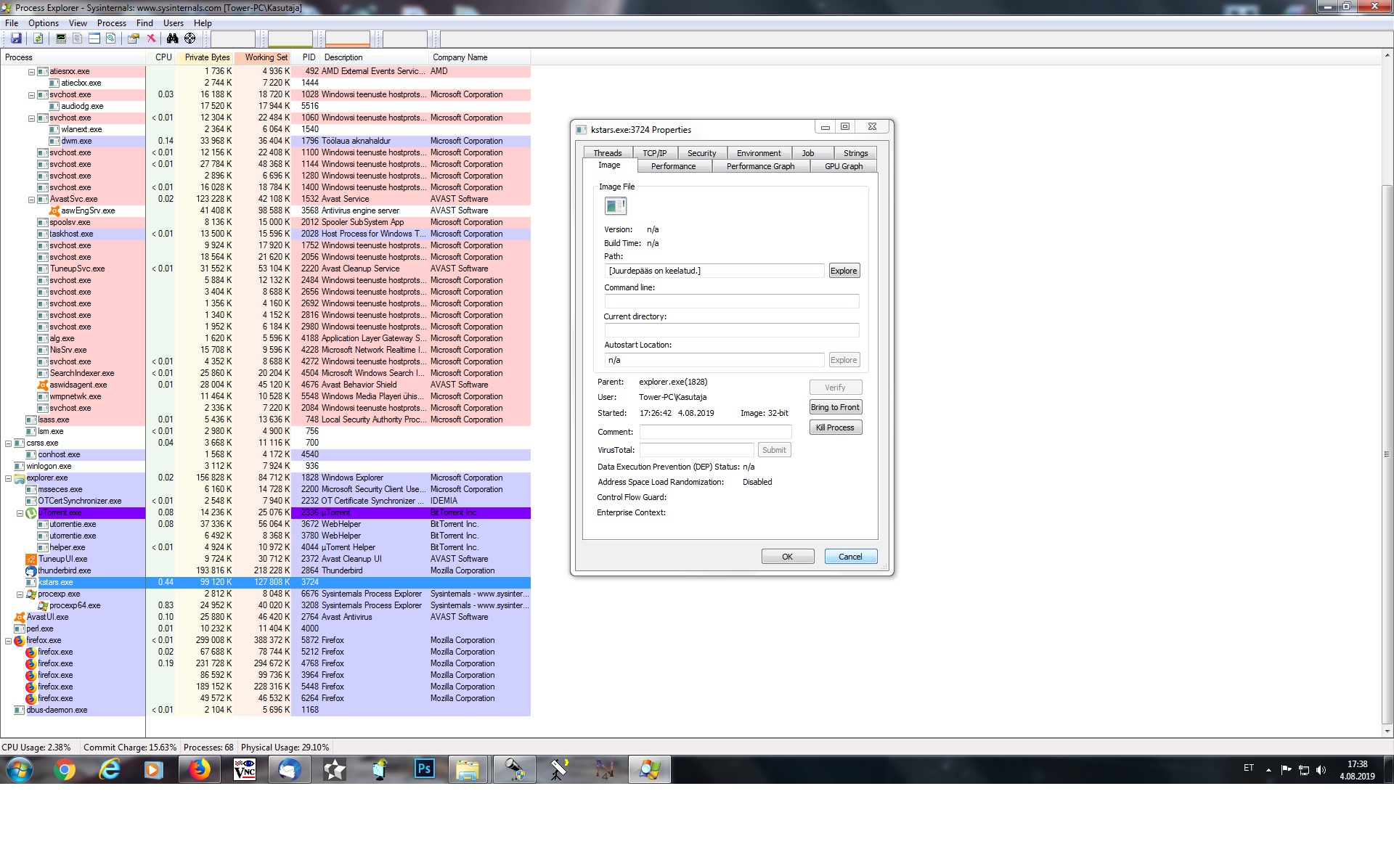Click the Save toolbar icon
The height and width of the screenshot is (868, 1394).
coord(16,38)
